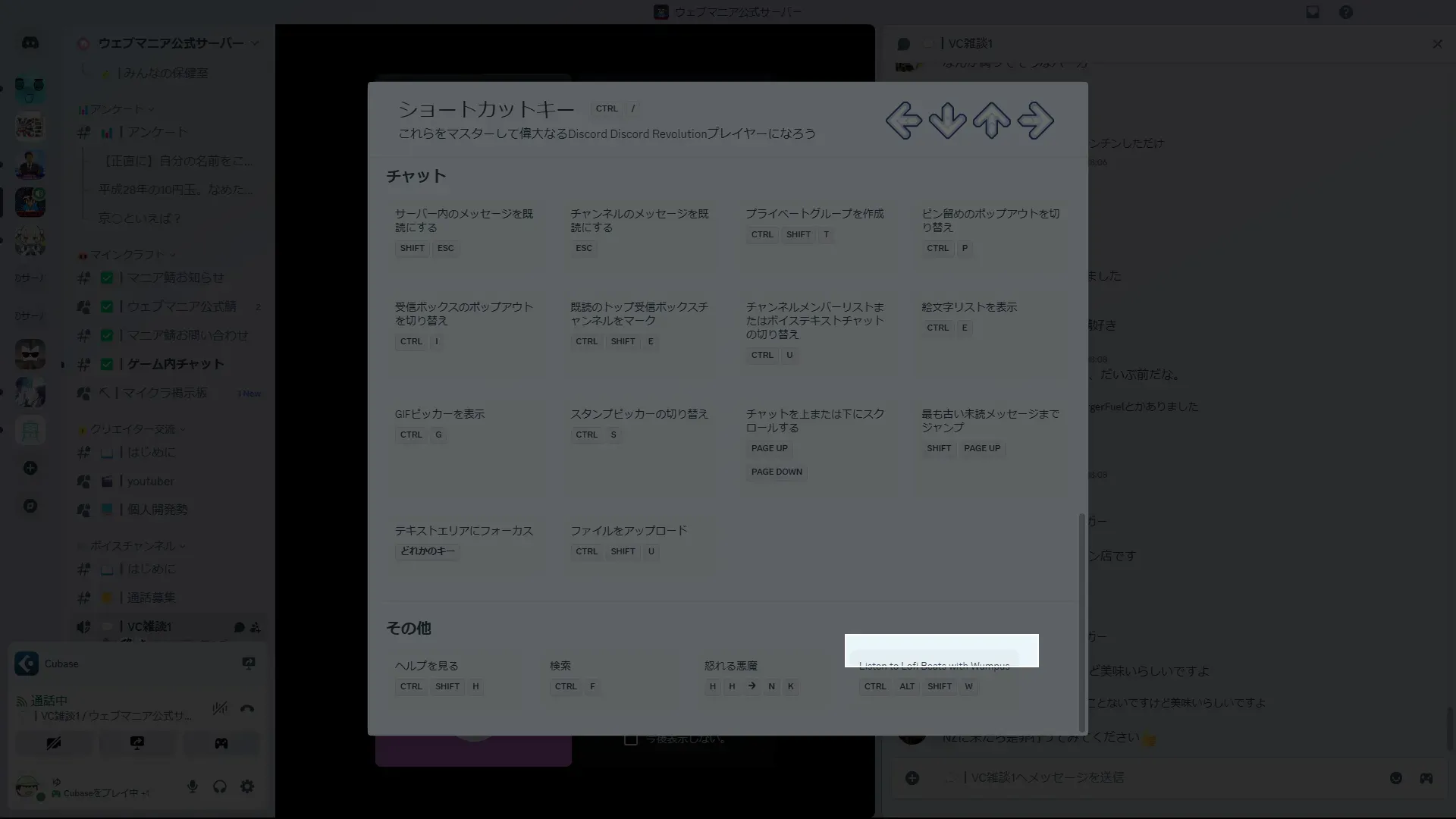The width and height of the screenshot is (1456, 819).
Task: Open the server discovery compass icon
Action: [x=30, y=506]
